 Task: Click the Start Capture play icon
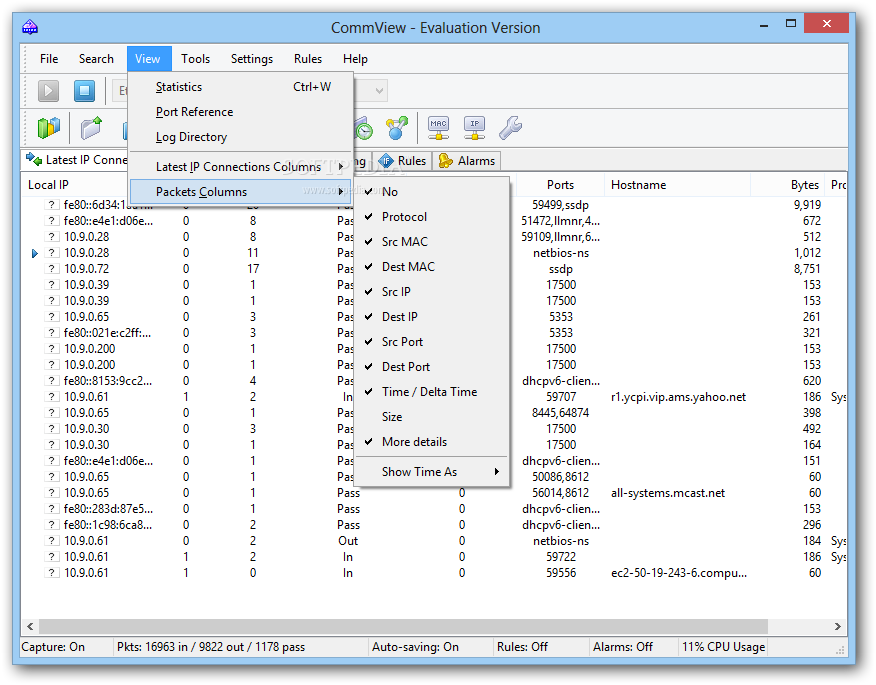click(49, 91)
